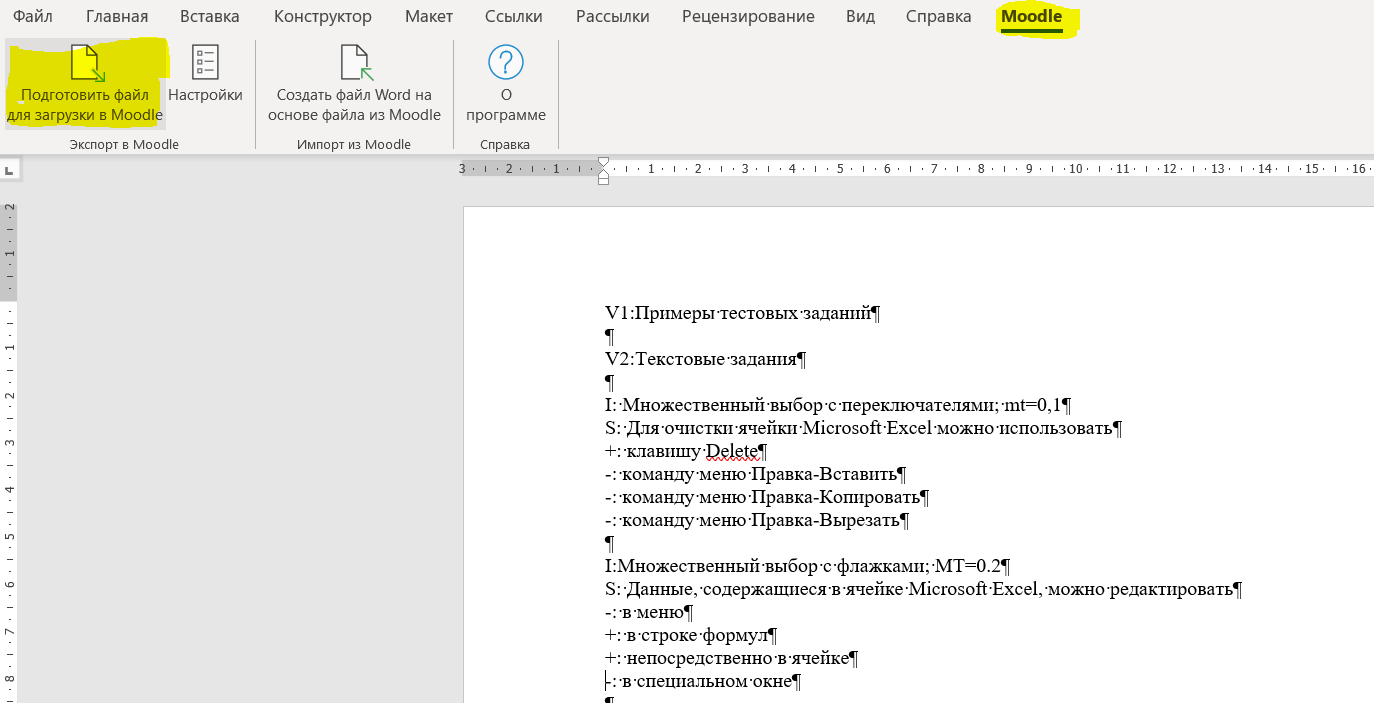Click the line команду меню Правка-Копировать

[767, 497]
